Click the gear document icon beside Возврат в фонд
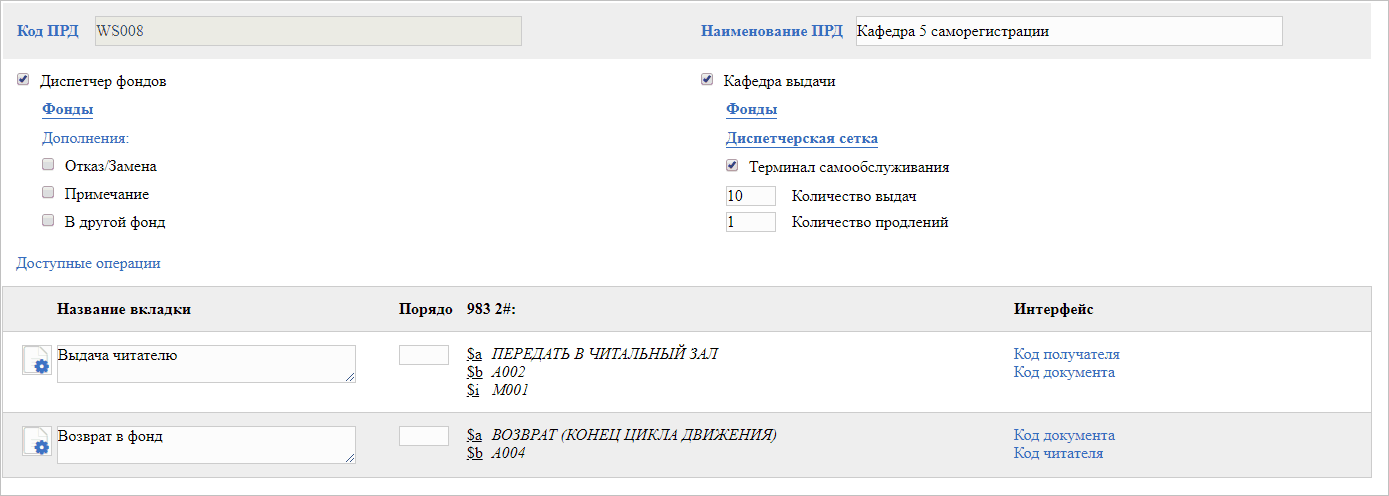Viewport: 1389px width, 496px height. pyautogui.click(x=36, y=442)
